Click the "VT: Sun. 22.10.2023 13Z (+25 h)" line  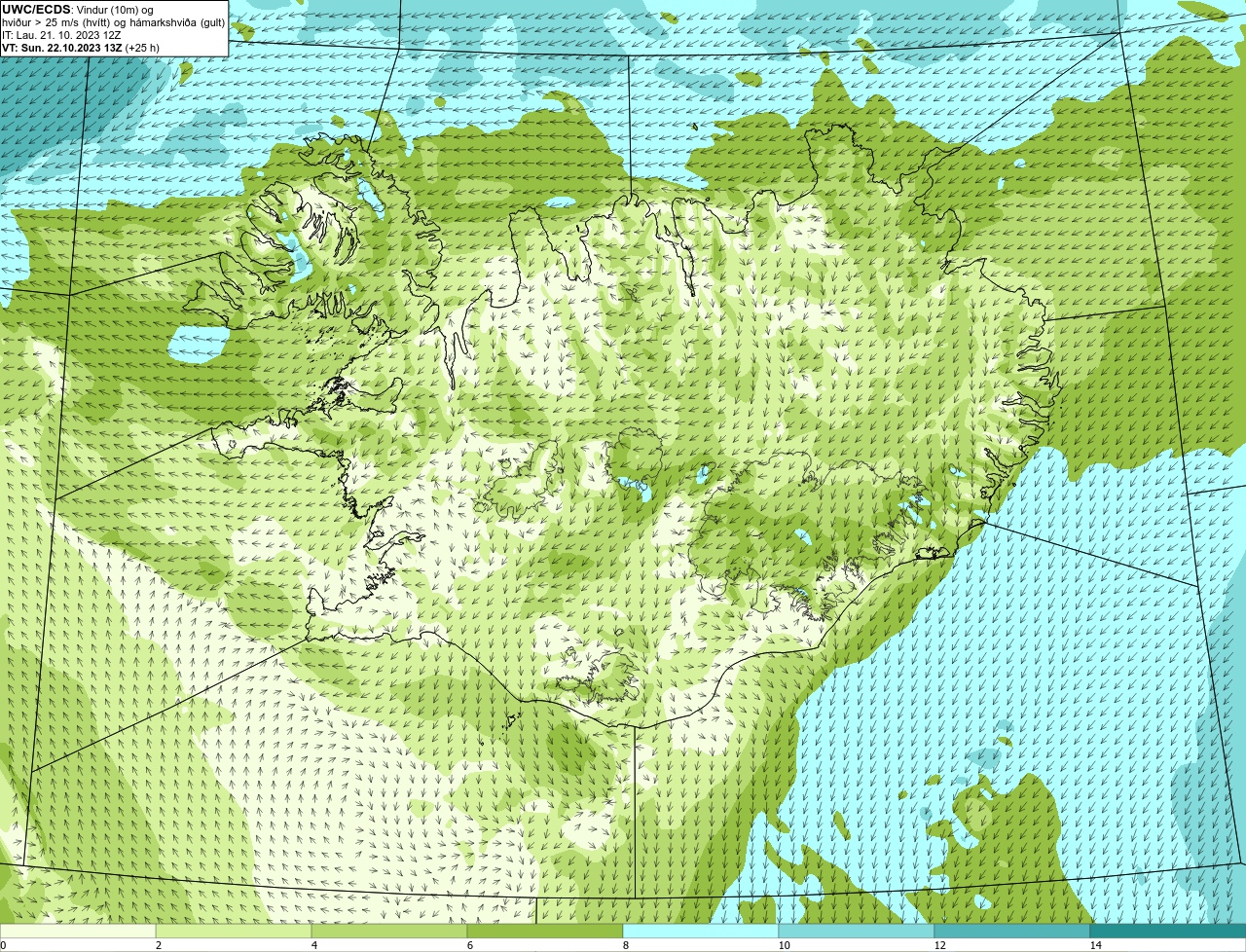tap(81, 48)
